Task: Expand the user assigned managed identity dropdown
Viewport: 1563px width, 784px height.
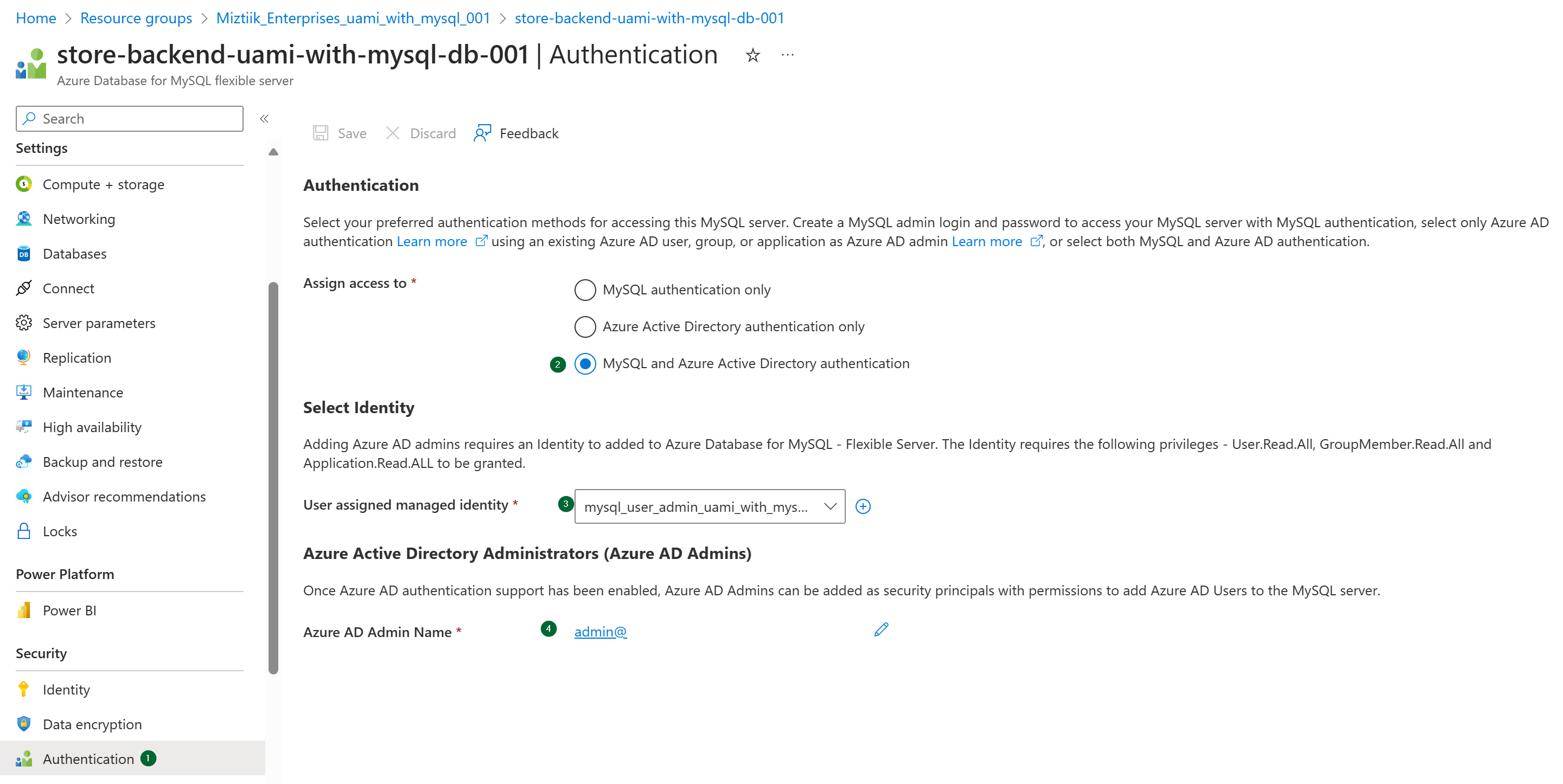Action: [x=831, y=506]
